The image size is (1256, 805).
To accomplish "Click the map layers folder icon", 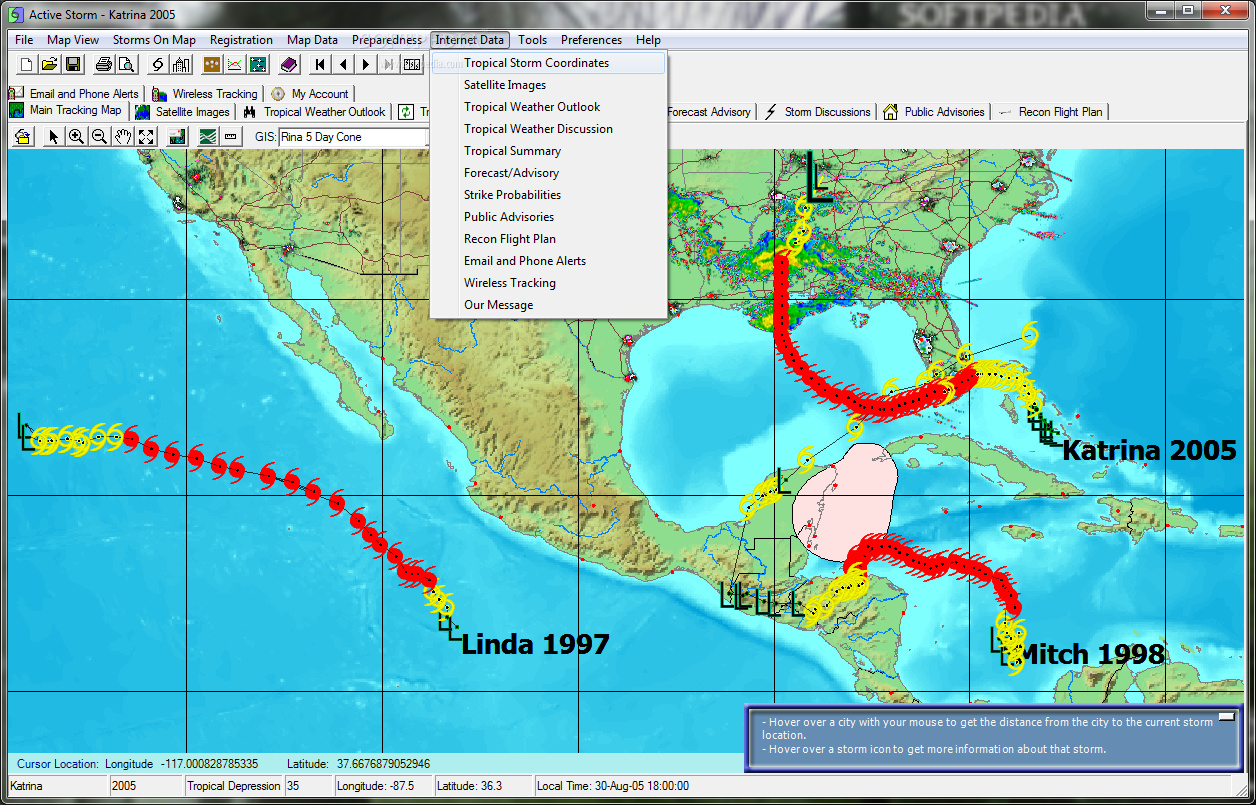I will 23,137.
